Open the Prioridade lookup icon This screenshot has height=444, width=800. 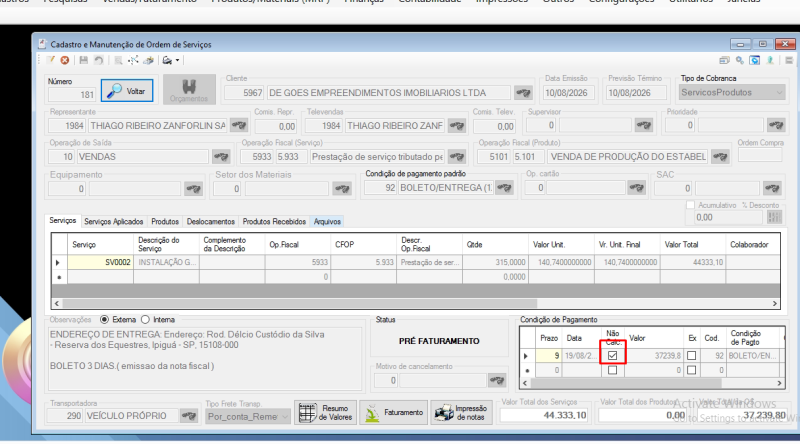(x=776, y=125)
